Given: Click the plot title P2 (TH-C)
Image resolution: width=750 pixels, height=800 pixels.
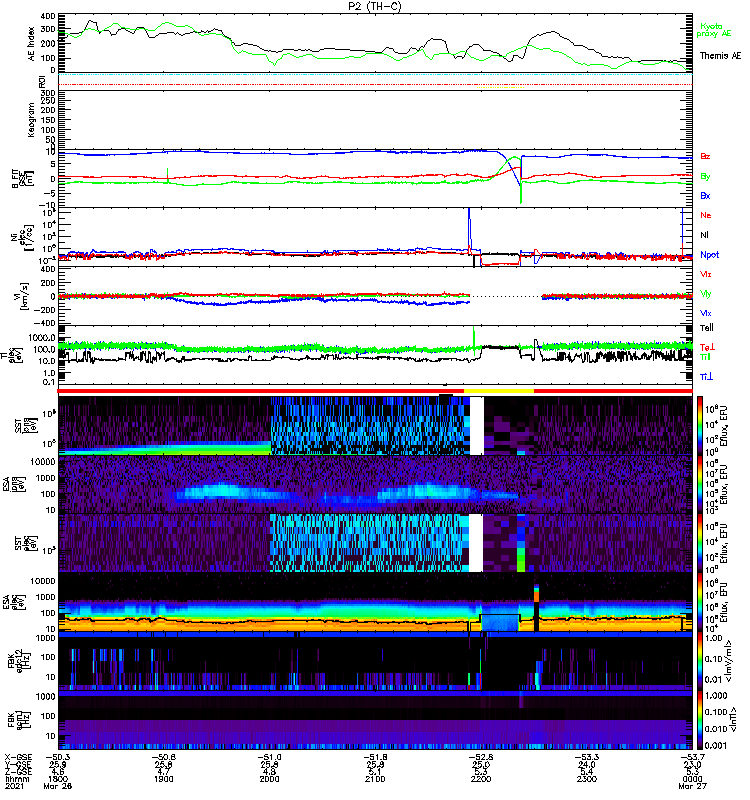Looking at the screenshot, I should pos(374,6).
